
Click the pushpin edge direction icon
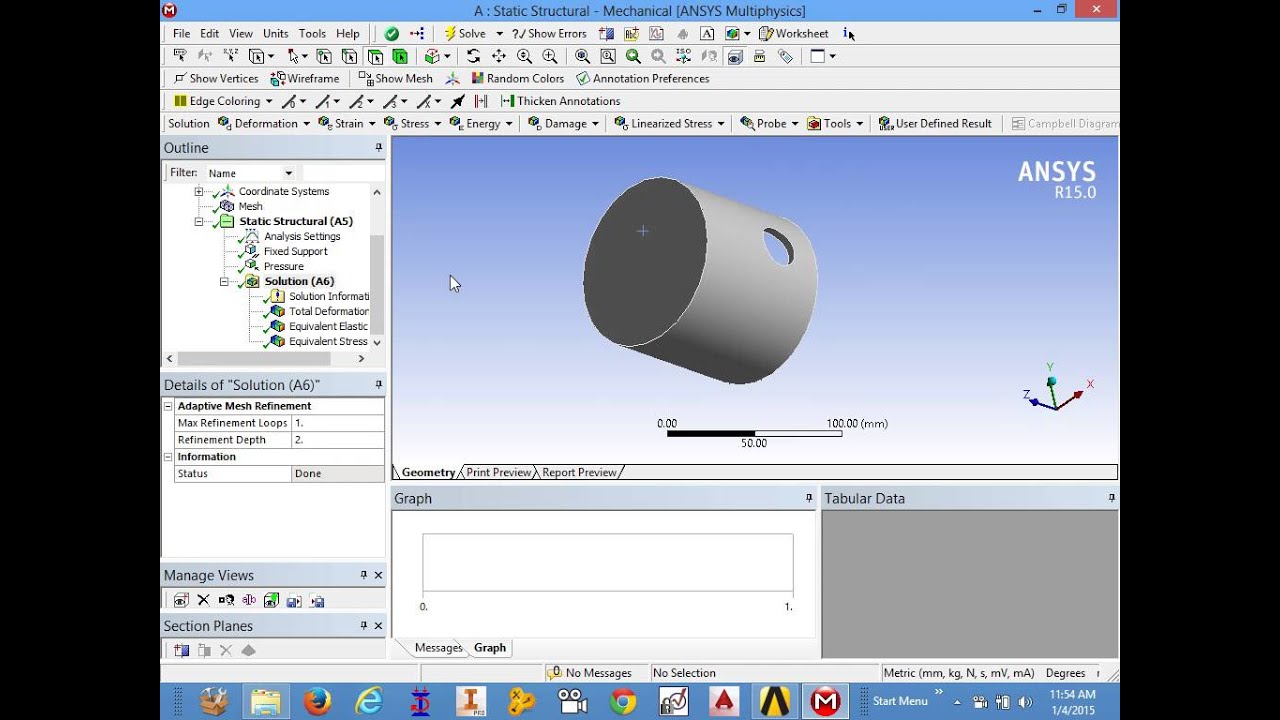tap(457, 101)
